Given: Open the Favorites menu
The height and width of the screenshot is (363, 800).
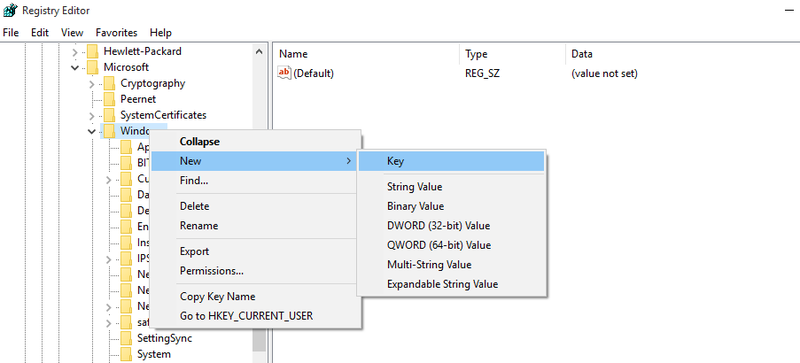Looking at the screenshot, I should (116, 33).
